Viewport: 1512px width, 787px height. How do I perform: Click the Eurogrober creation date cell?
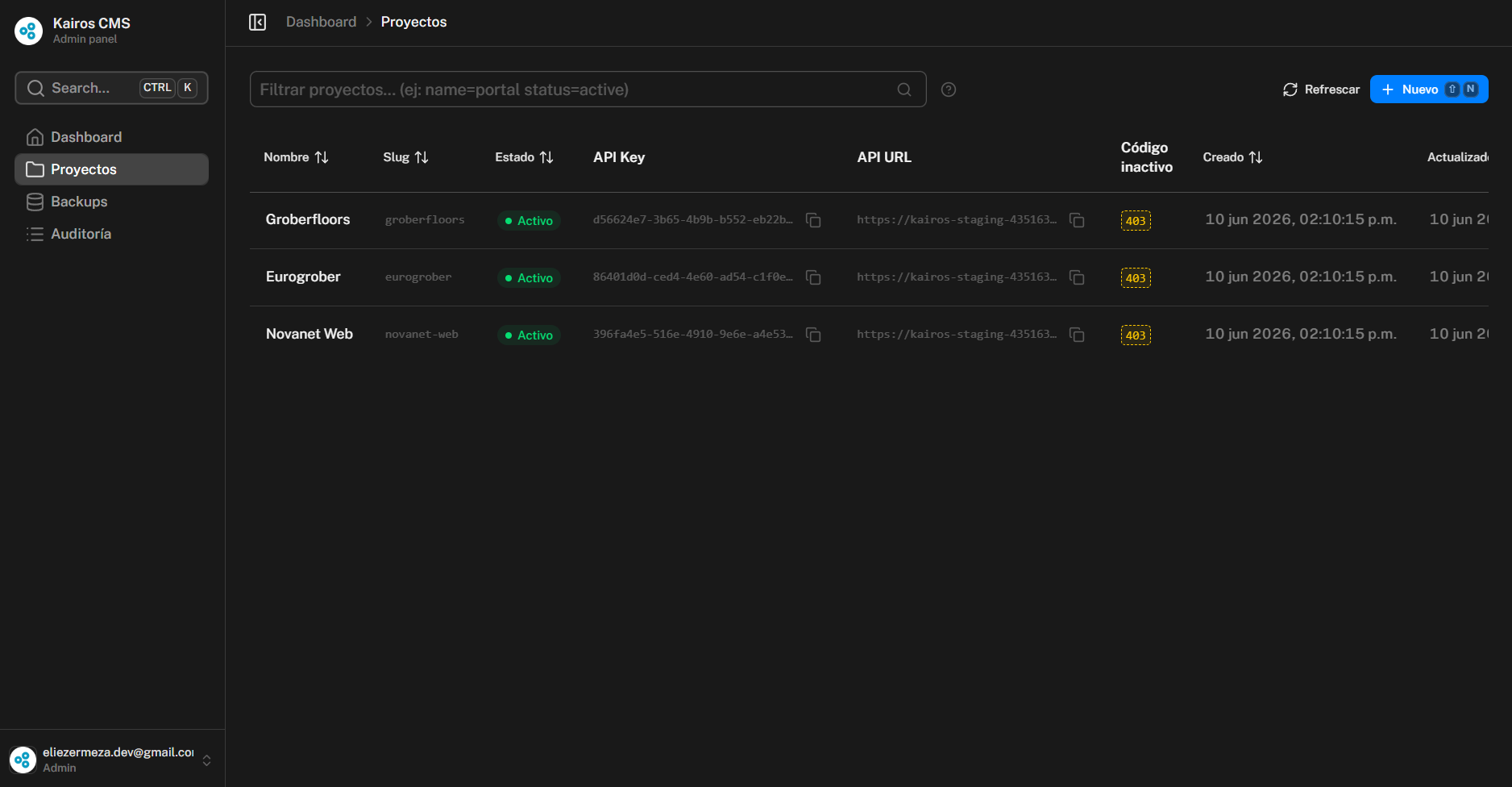1301,277
